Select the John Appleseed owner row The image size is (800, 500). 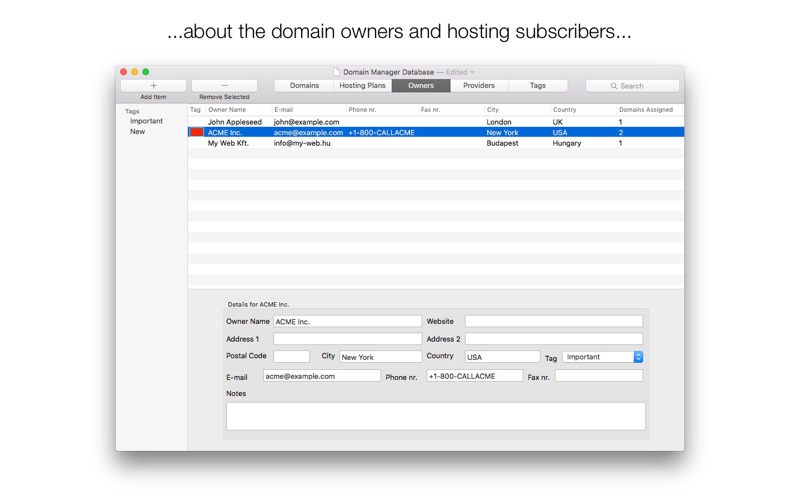point(436,122)
